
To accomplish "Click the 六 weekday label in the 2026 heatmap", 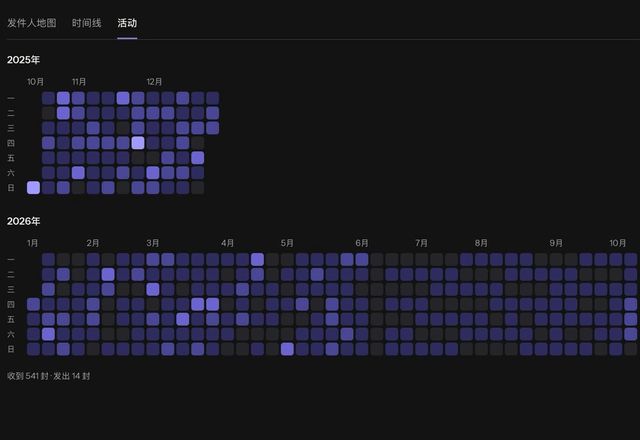I will pyautogui.click(x=11, y=334).
